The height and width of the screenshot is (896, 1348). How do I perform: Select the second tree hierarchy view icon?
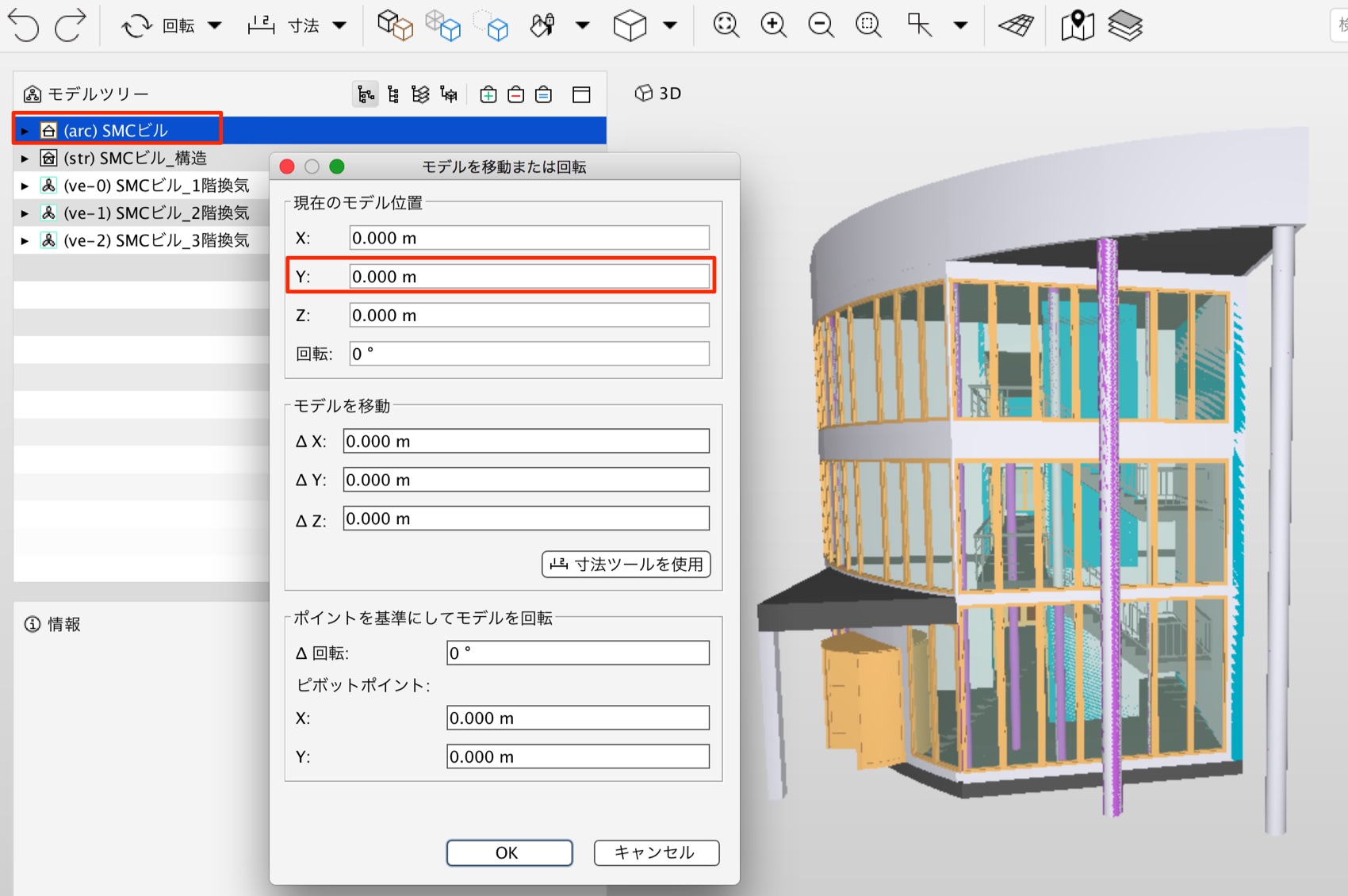[393, 94]
